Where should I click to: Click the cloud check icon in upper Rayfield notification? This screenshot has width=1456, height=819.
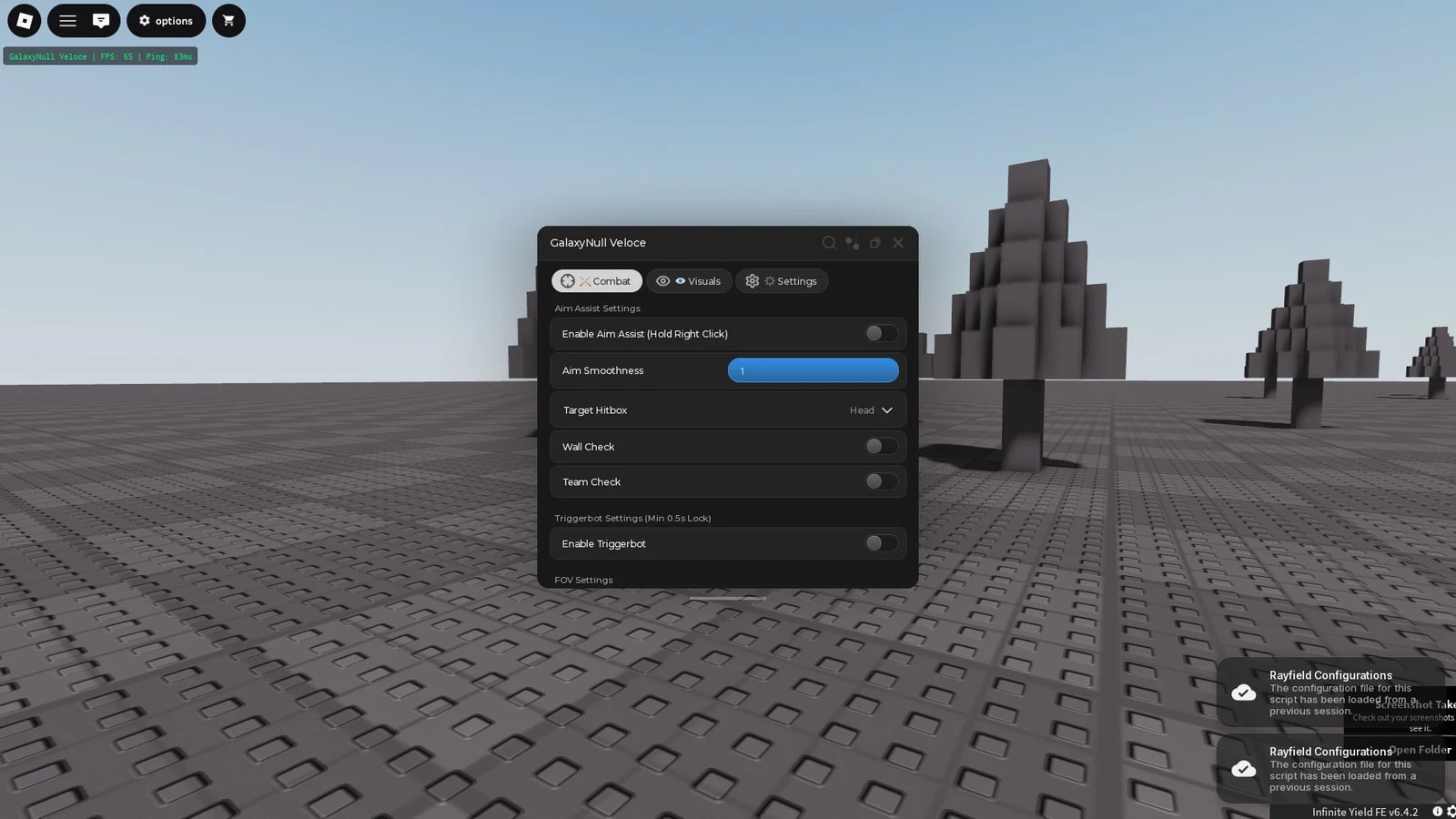pyautogui.click(x=1244, y=693)
